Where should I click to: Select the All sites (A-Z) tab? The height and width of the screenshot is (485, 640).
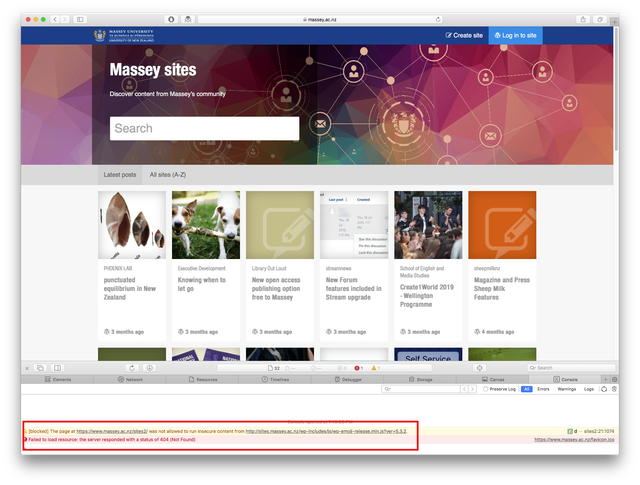click(168, 175)
